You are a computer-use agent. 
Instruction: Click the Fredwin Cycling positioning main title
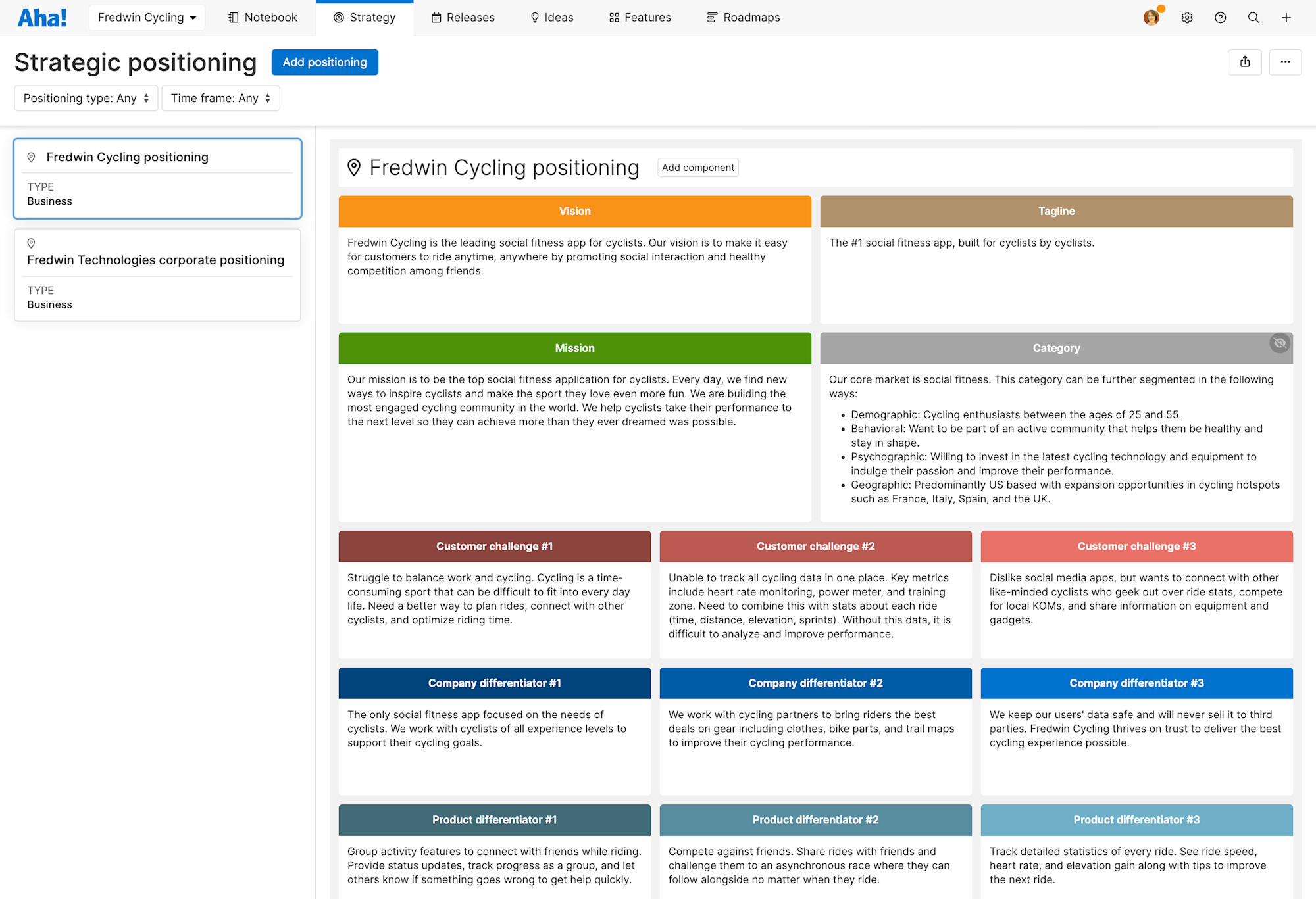pyautogui.click(x=504, y=168)
